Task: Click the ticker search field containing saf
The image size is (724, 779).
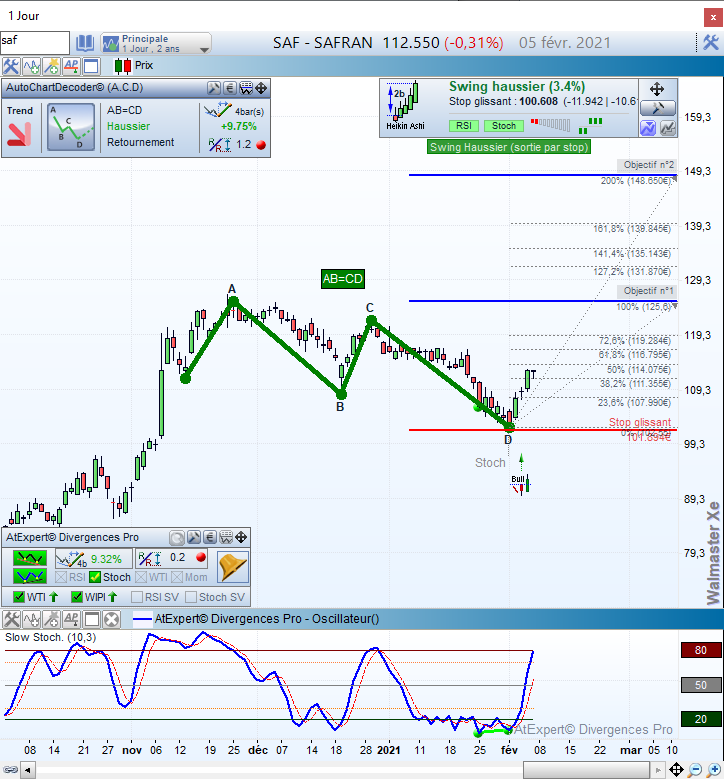Action: click(35, 43)
